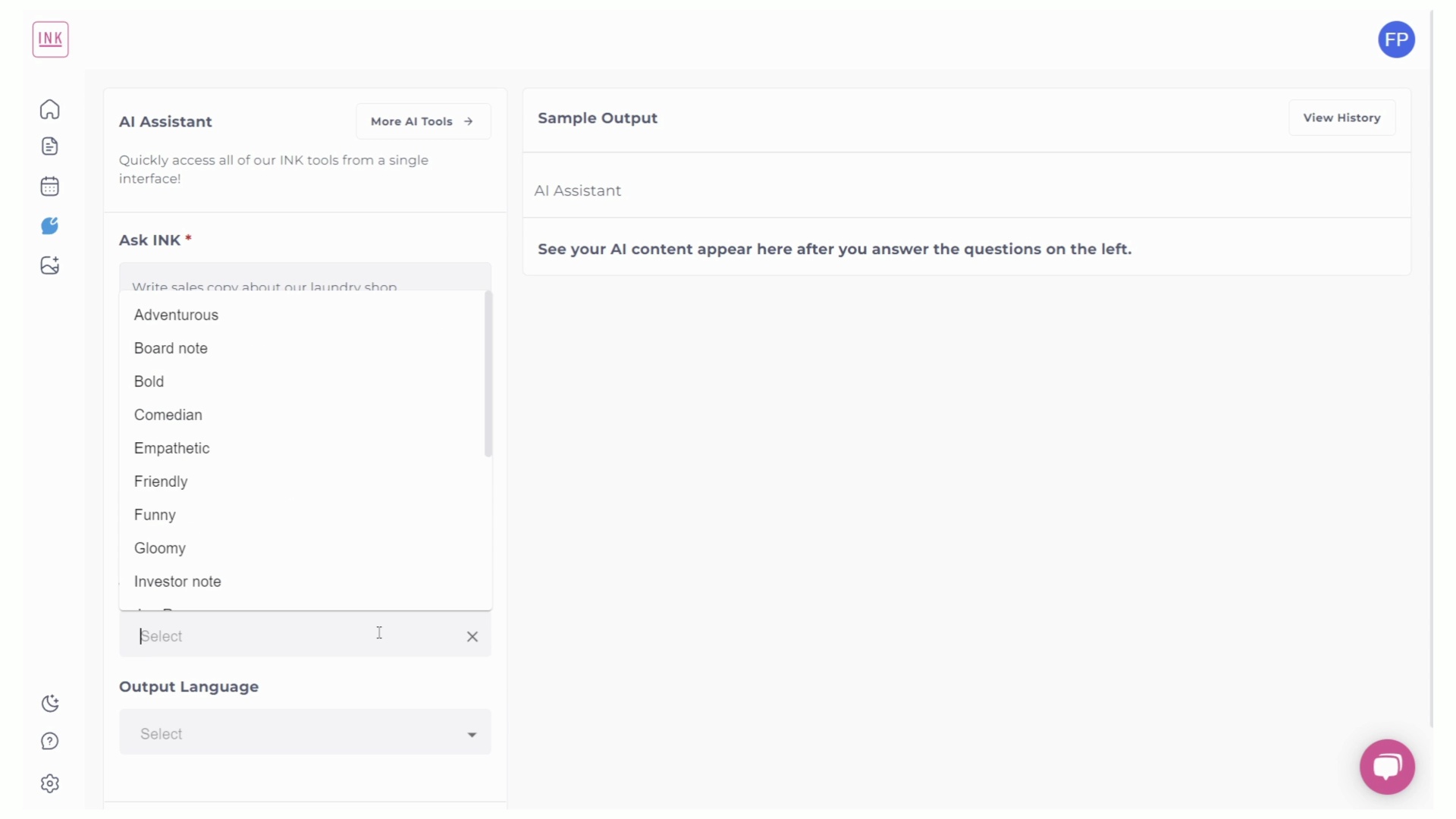Select the blue AI chat tool icon
The image size is (1456, 819).
(49, 225)
